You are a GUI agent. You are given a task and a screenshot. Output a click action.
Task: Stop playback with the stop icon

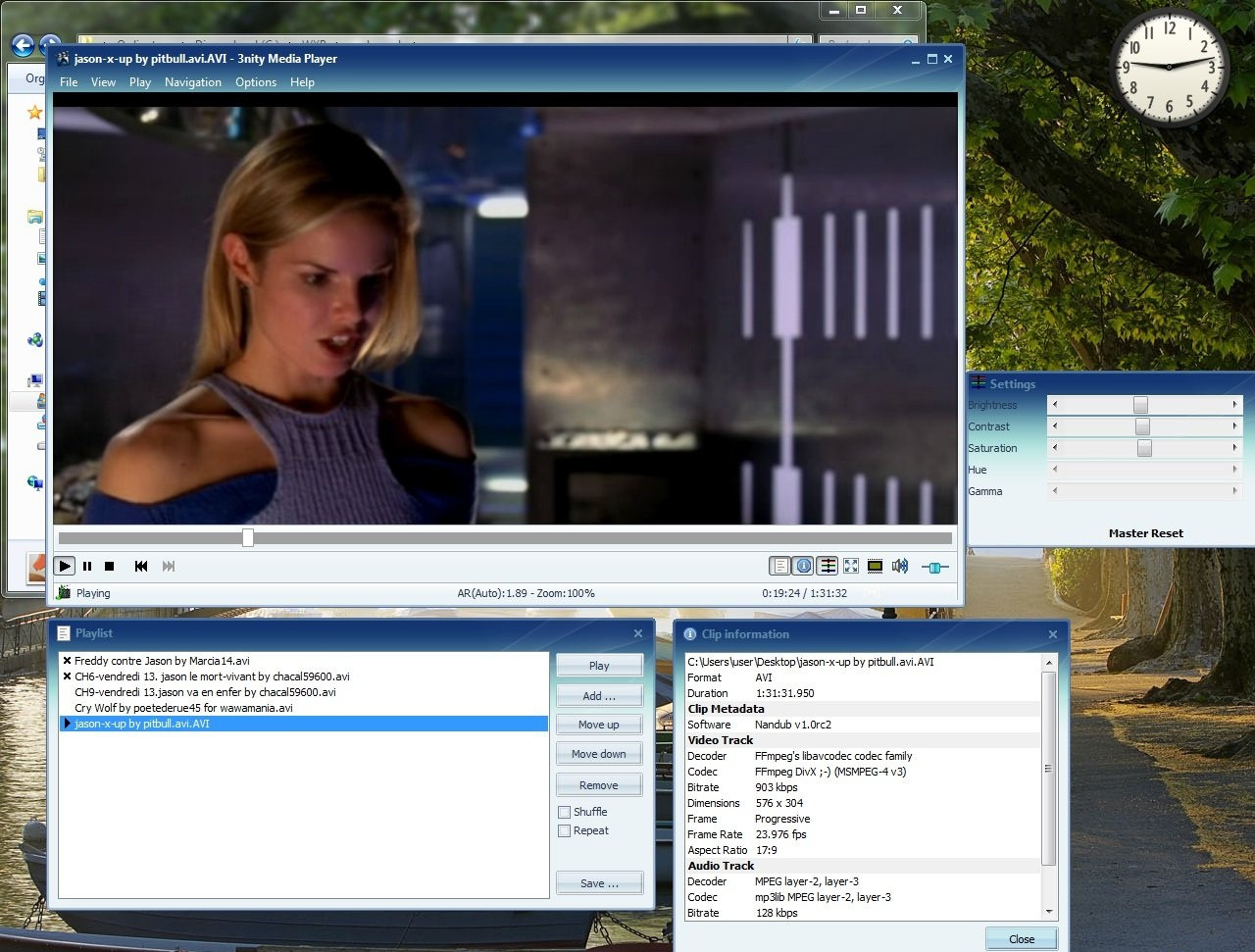(110, 566)
